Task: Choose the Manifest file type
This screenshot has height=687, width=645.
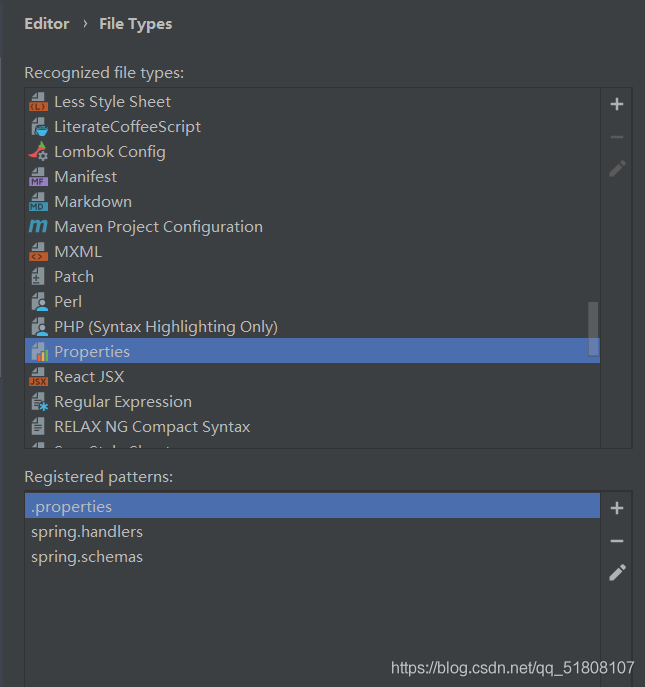Action: click(85, 177)
